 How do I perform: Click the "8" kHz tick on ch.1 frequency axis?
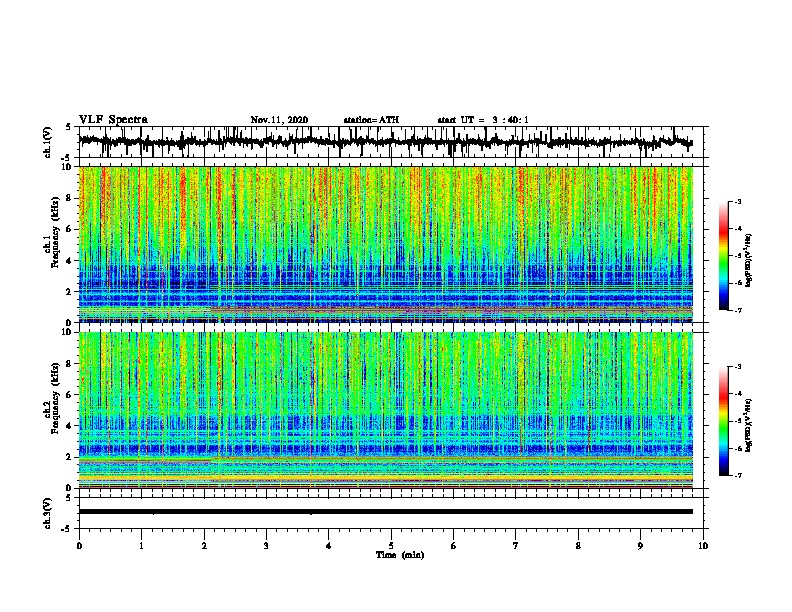tap(69, 198)
